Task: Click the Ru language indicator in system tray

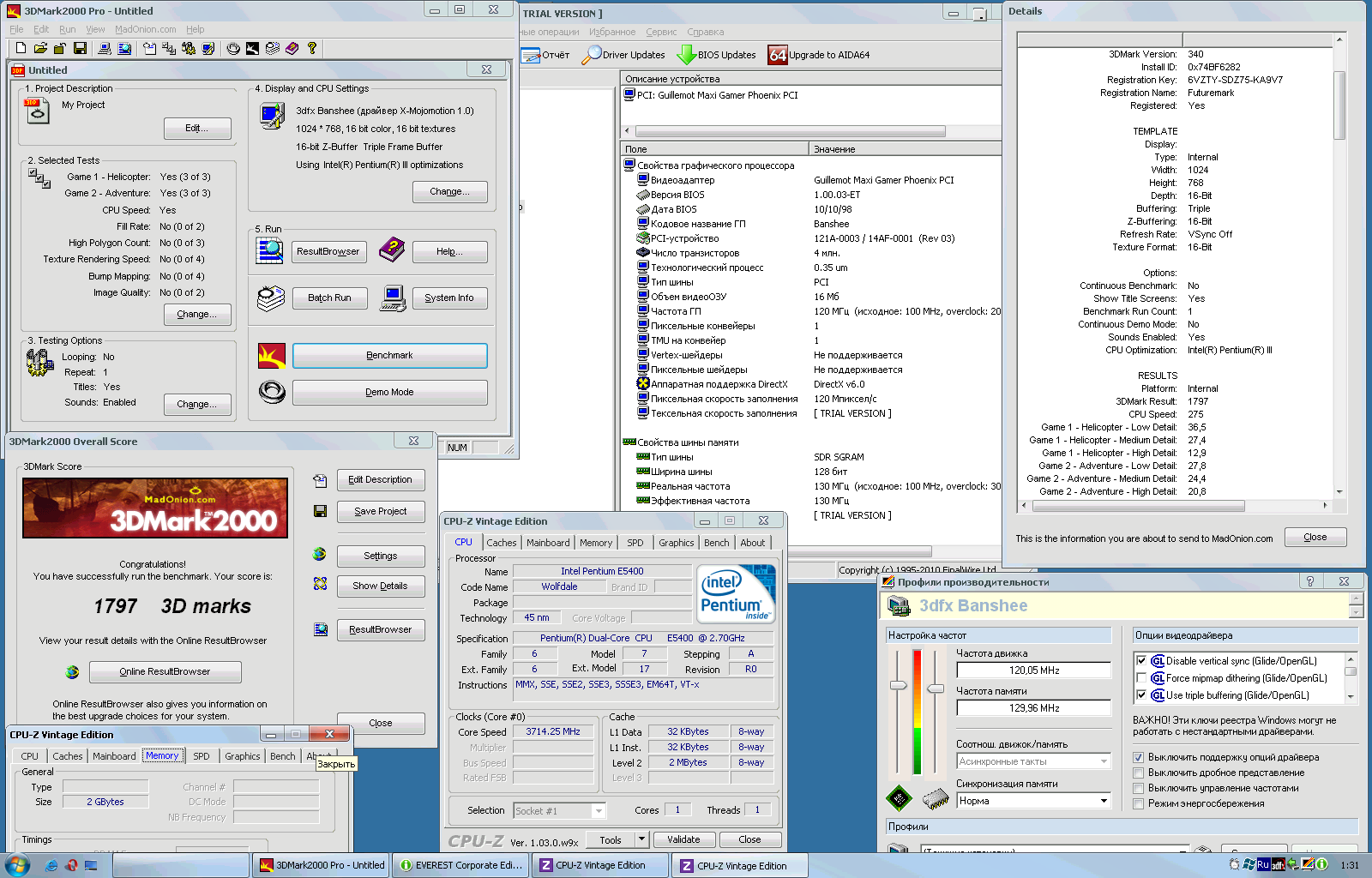Action: 1263,864
